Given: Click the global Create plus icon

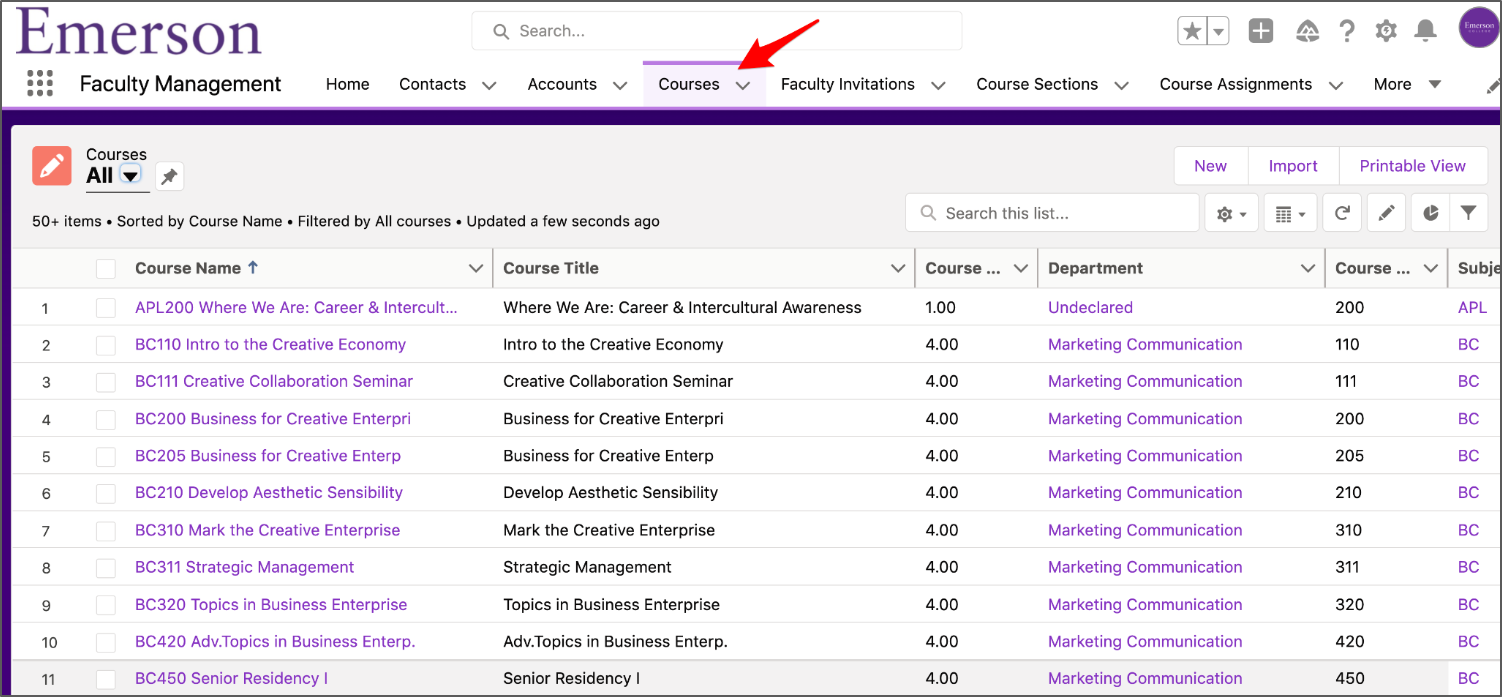Looking at the screenshot, I should pos(1261,31).
